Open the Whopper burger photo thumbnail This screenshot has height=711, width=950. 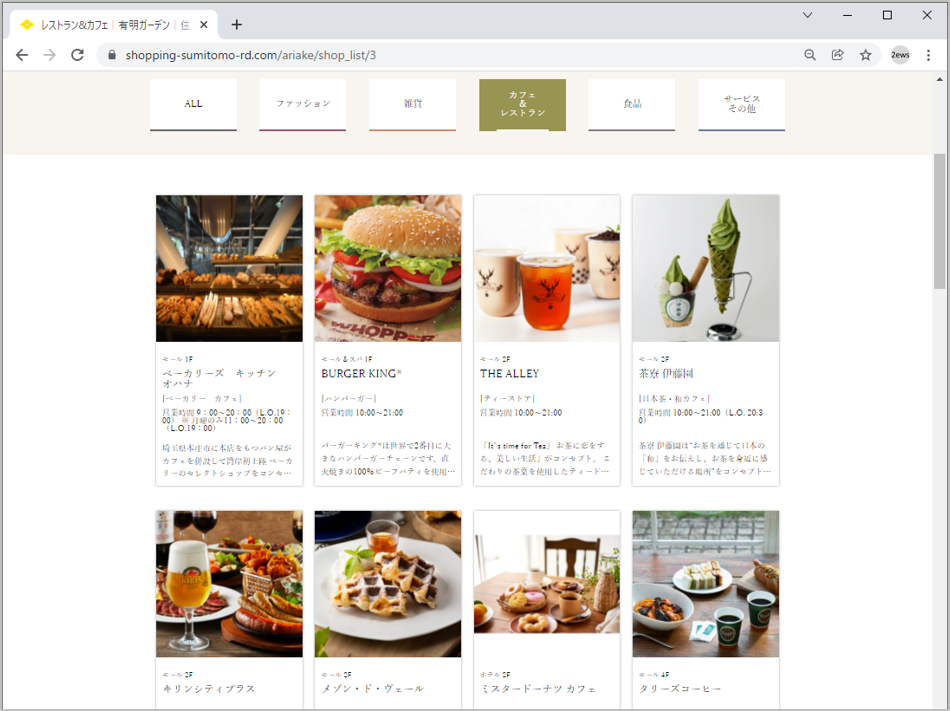pos(388,268)
